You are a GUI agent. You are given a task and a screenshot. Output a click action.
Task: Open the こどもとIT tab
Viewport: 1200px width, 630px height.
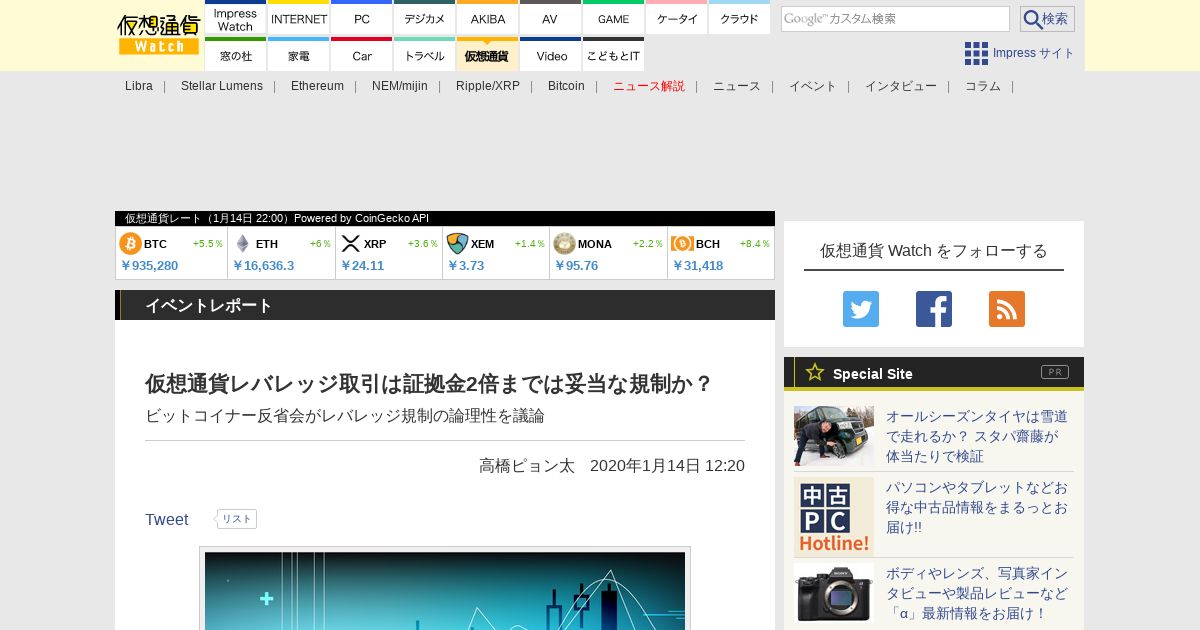click(x=613, y=55)
